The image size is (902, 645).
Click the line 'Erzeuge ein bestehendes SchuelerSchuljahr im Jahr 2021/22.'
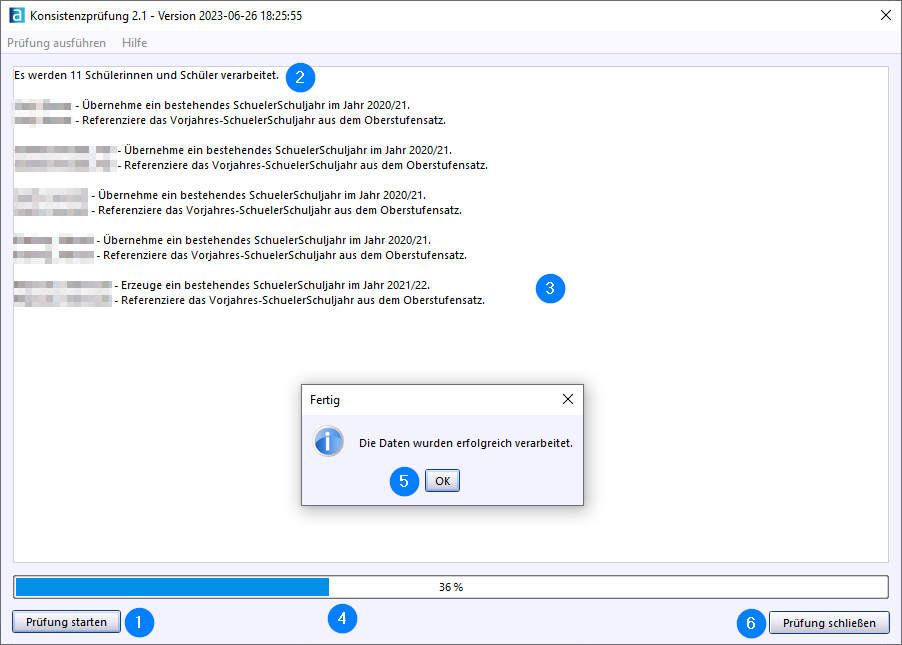point(276,285)
